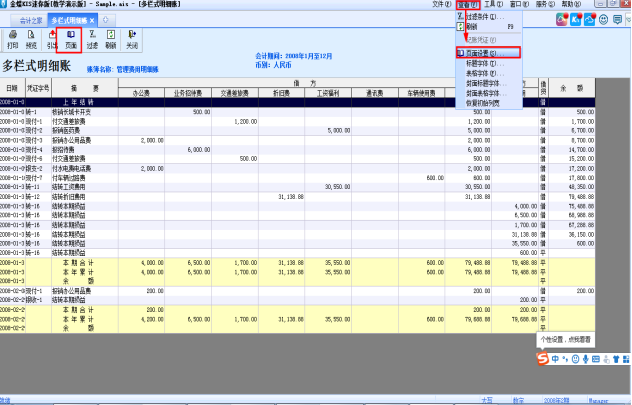Click the 引出 (Export) toolbar icon
Viewport: 632px width, 405px height.
click(x=50, y=40)
